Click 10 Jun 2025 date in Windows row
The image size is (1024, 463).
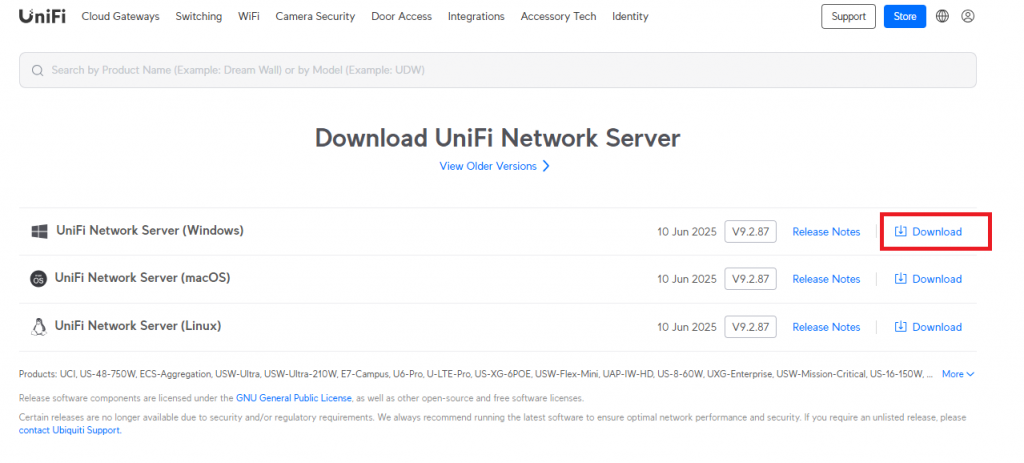[x=687, y=232]
